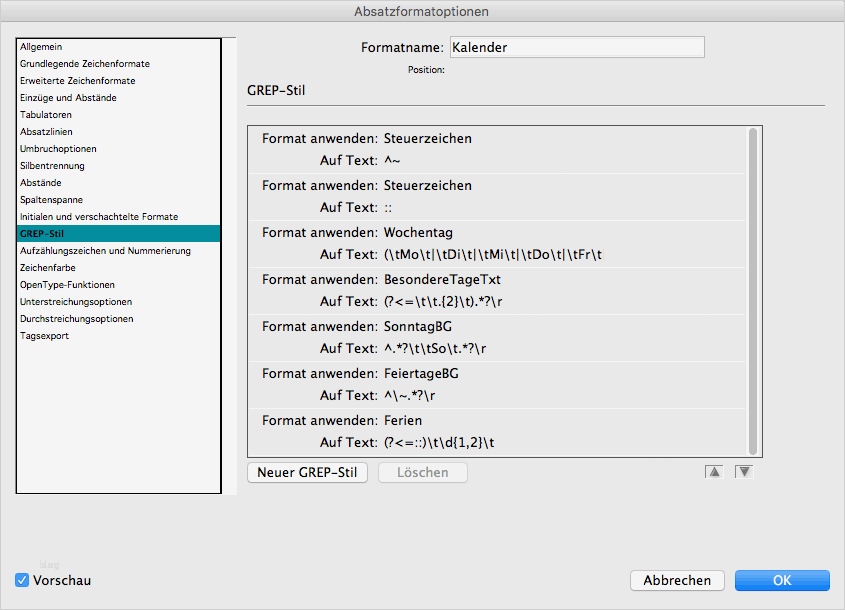Switch to Zeichenfarbe options
The width and height of the screenshot is (845, 610).
pyautogui.click(x=48, y=268)
